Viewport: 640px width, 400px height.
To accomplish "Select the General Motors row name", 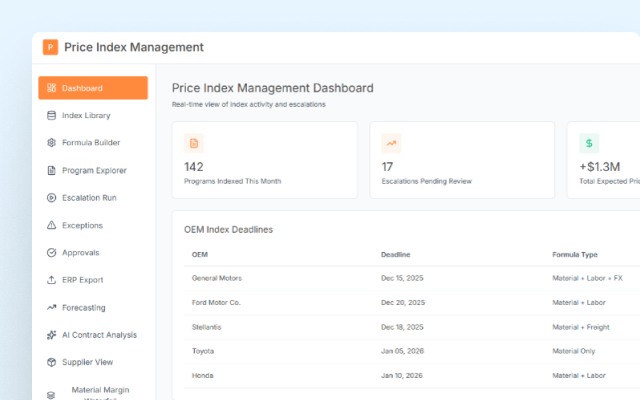I will 217,278.
